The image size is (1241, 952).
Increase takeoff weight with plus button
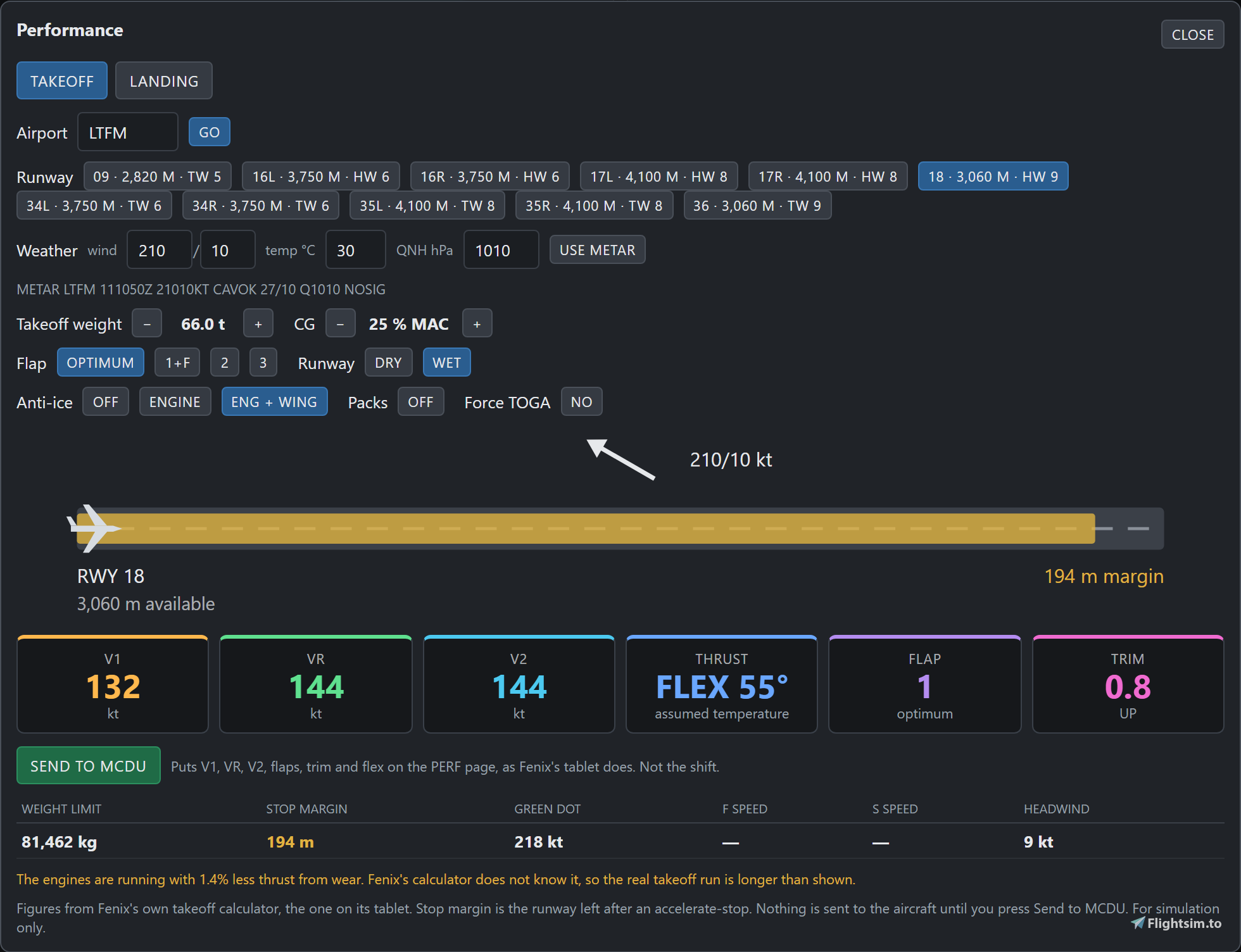pos(258,323)
